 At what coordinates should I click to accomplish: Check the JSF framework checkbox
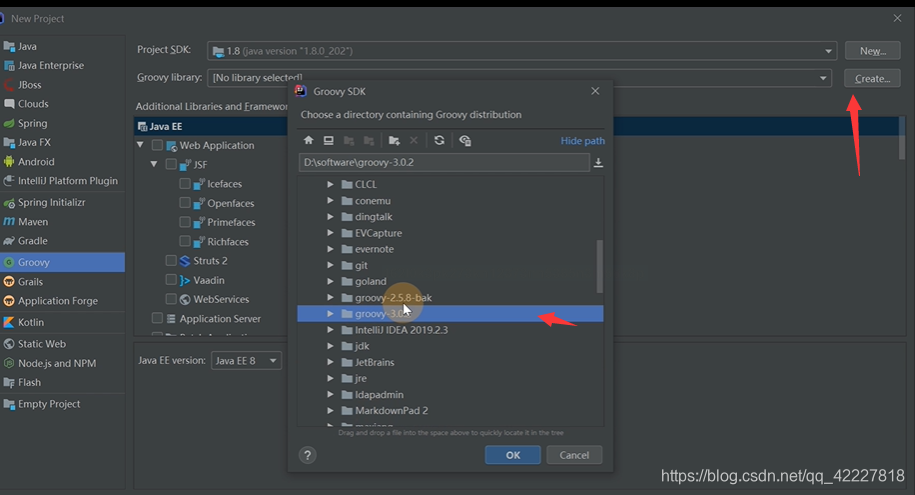click(x=171, y=164)
